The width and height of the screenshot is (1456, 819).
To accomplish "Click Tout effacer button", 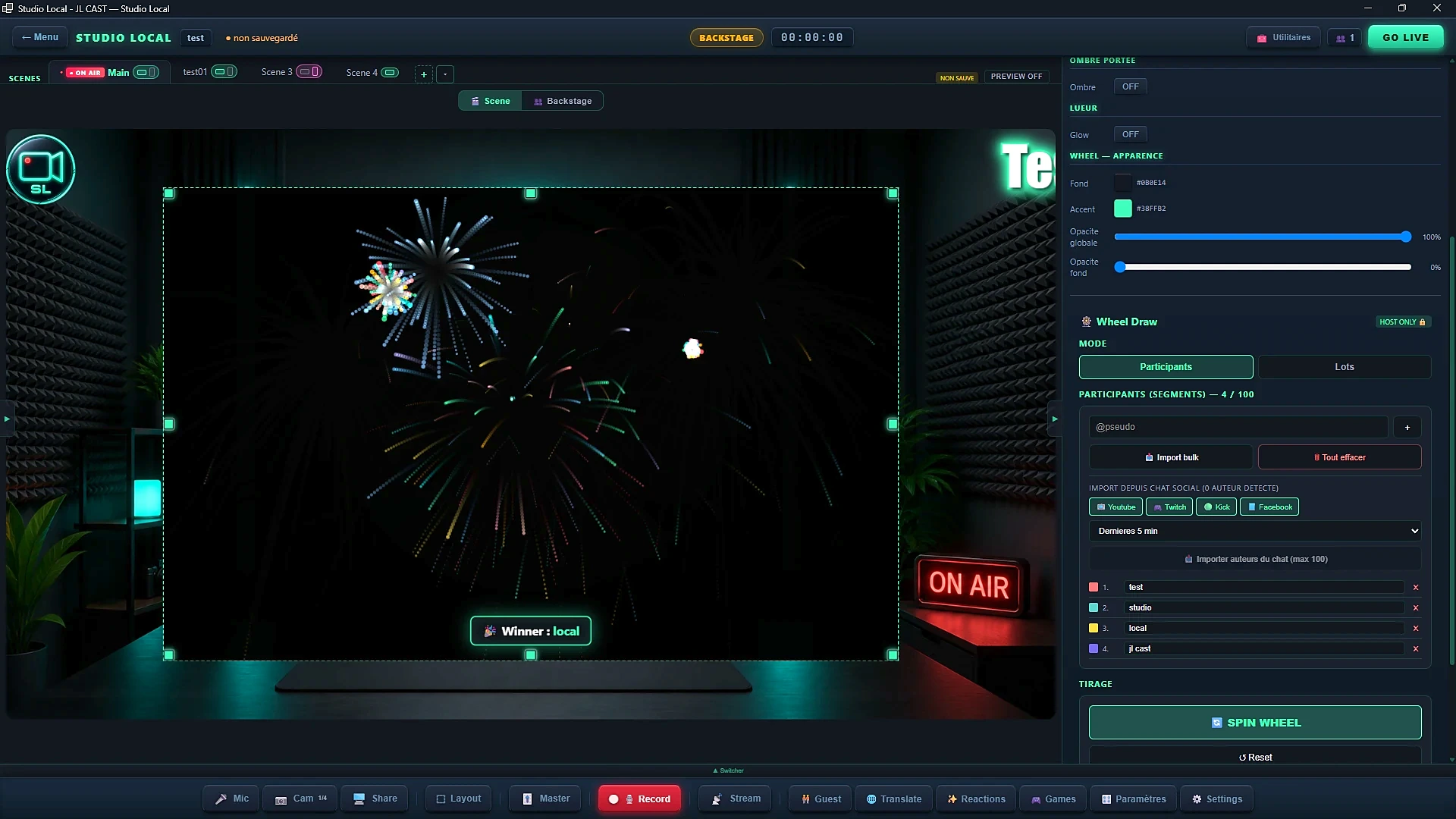I will (x=1339, y=457).
